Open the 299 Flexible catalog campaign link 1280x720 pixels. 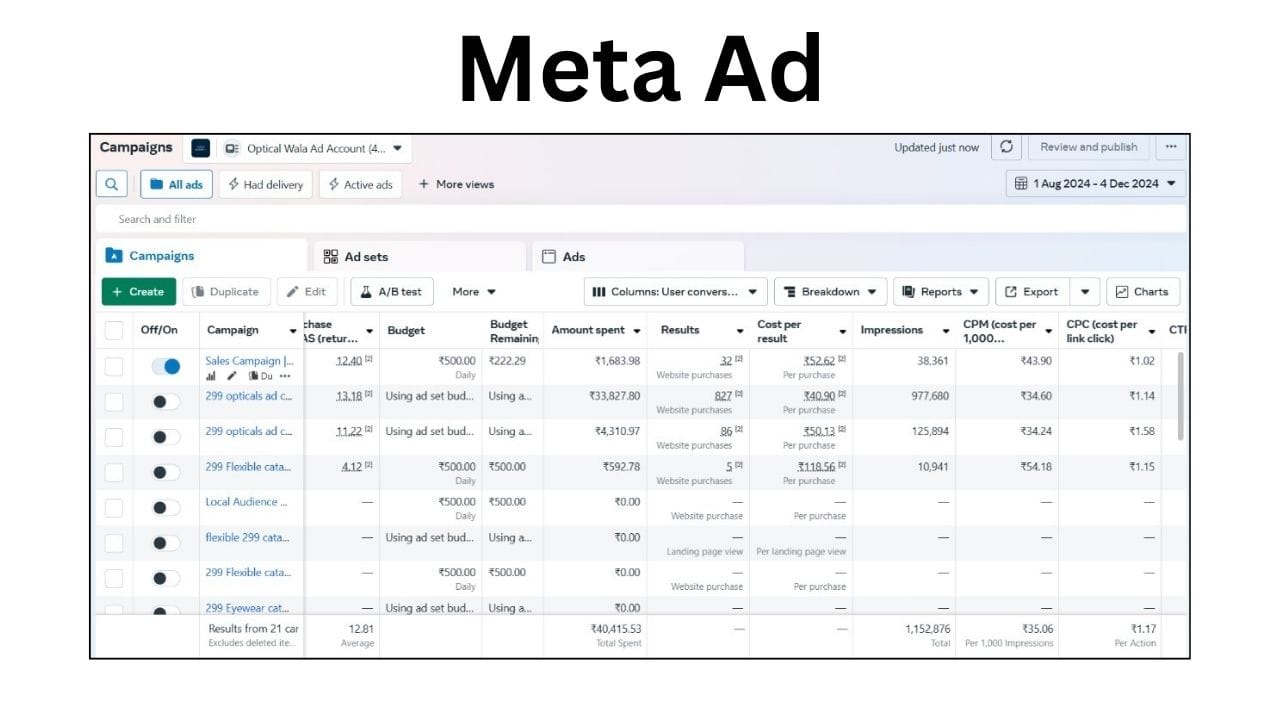pyautogui.click(x=248, y=466)
